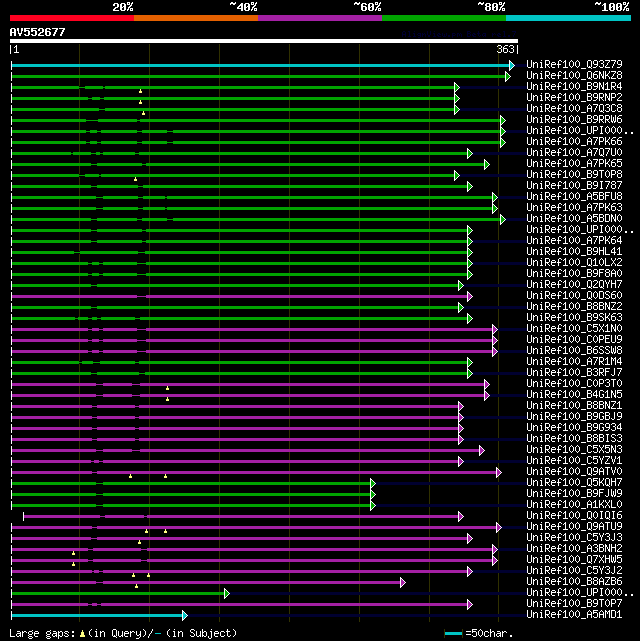Screen dimensions: 640x641
Task: Click the yellow query gap marker under B9N1R4
Action: [x=140, y=92]
